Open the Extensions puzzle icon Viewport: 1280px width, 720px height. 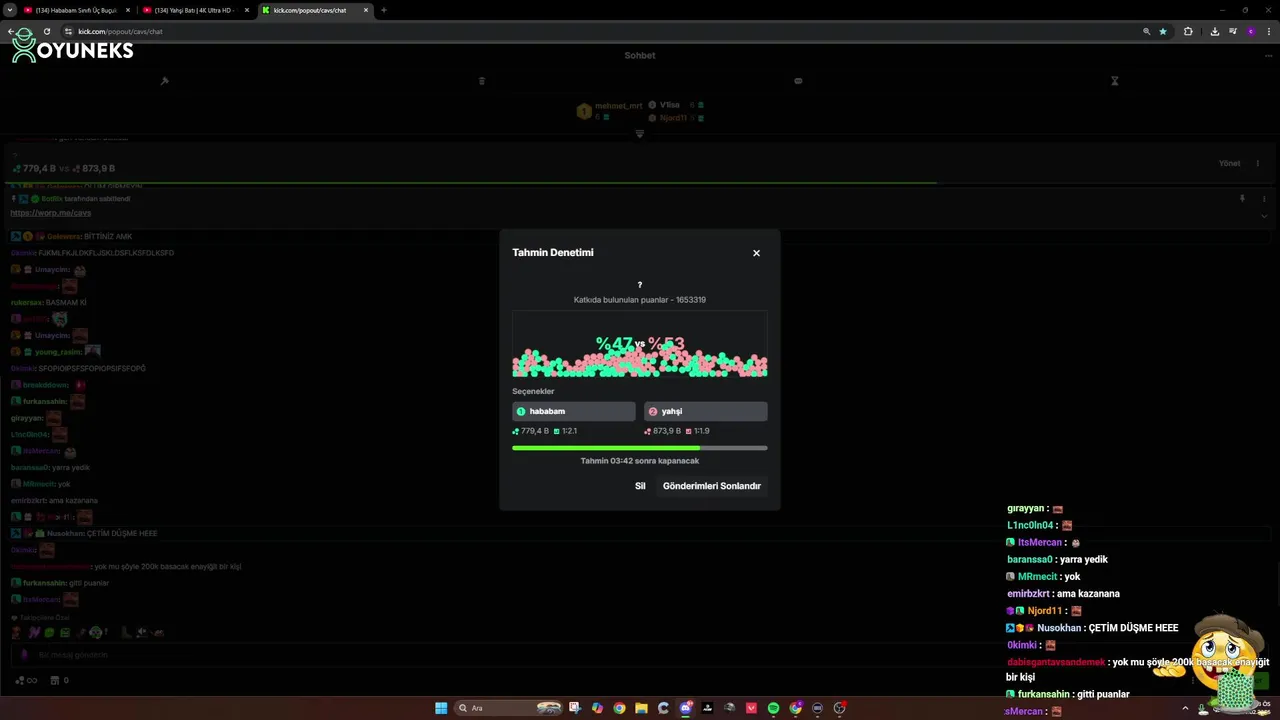[x=1188, y=31]
